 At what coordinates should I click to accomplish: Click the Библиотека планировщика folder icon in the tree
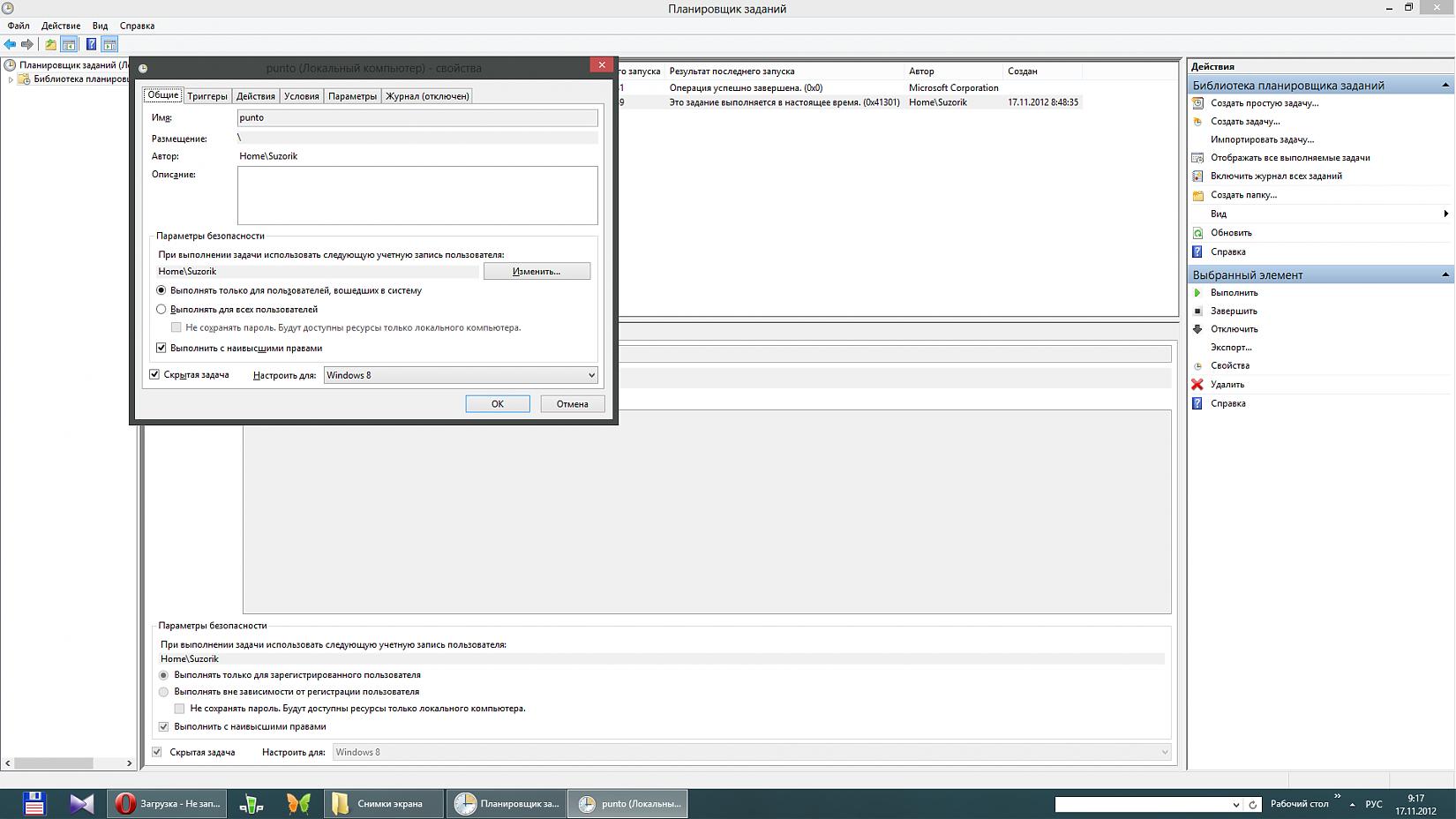tap(25, 79)
